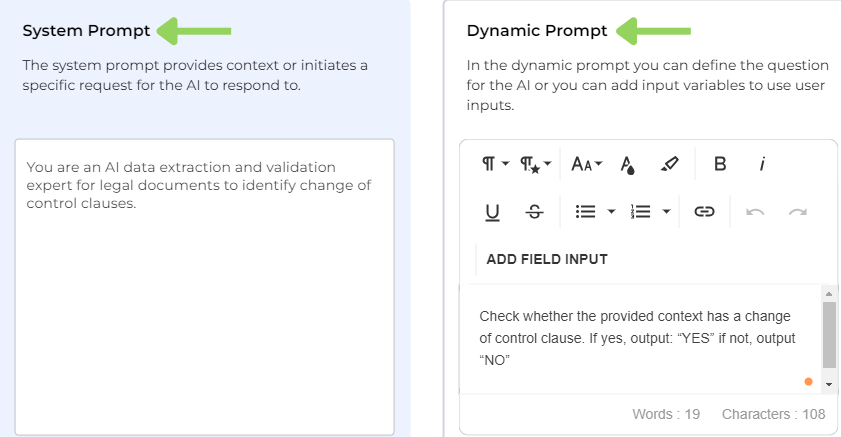841x437 pixels.
Task: Toggle underline formatting in the editor toolbar
Action: tap(492, 212)
